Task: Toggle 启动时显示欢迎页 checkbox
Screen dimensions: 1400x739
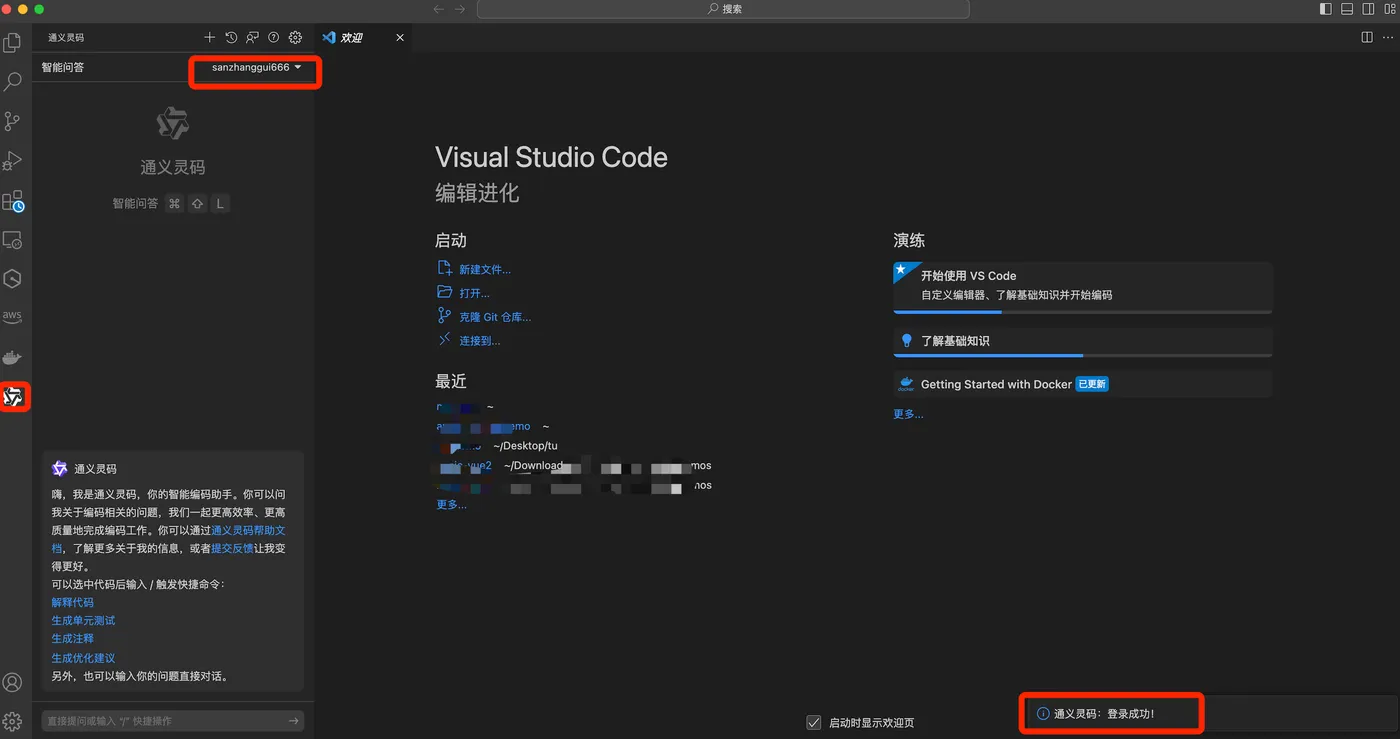Action: point(814,723)
